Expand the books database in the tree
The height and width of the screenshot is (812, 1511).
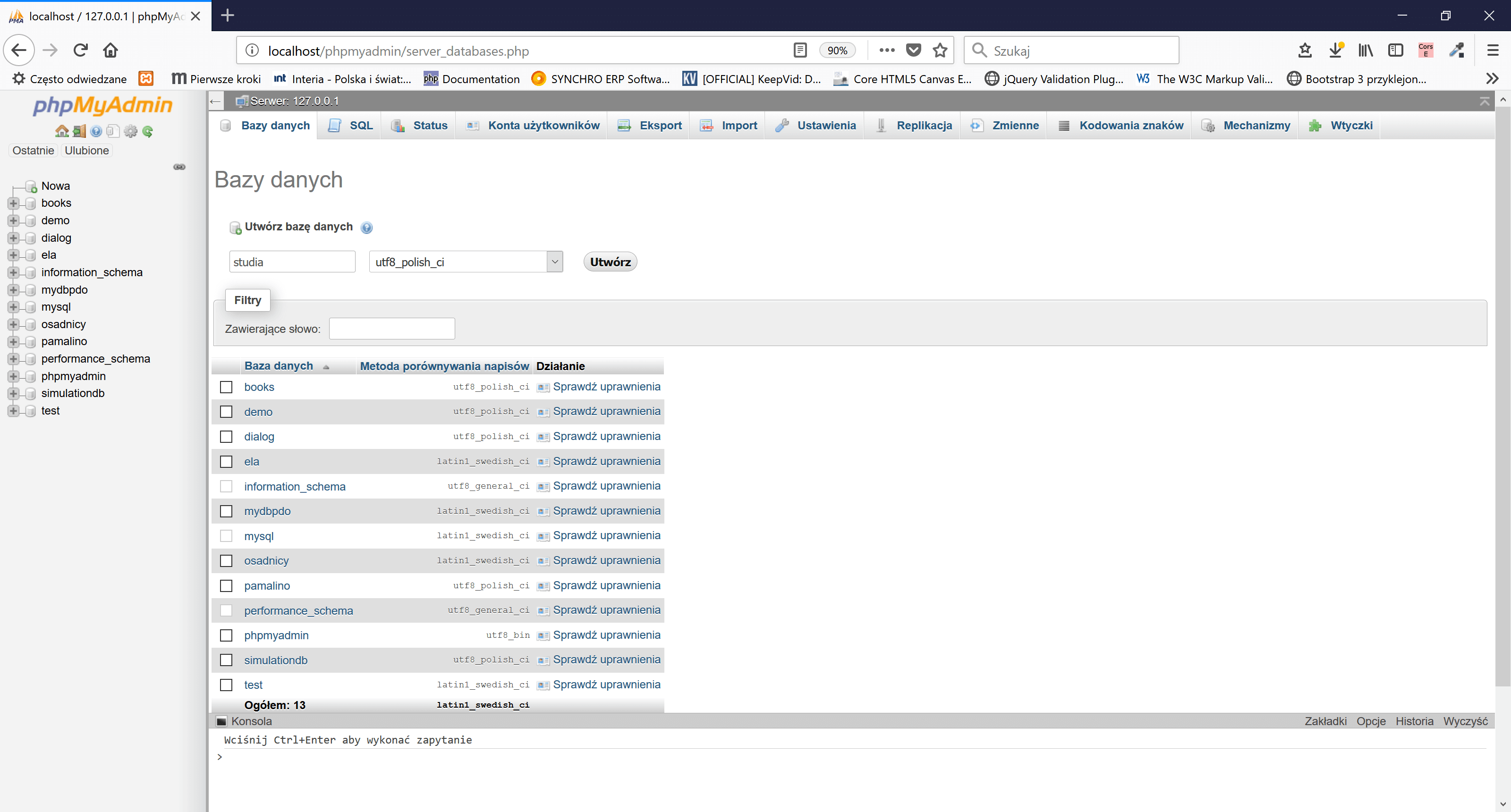13,203
